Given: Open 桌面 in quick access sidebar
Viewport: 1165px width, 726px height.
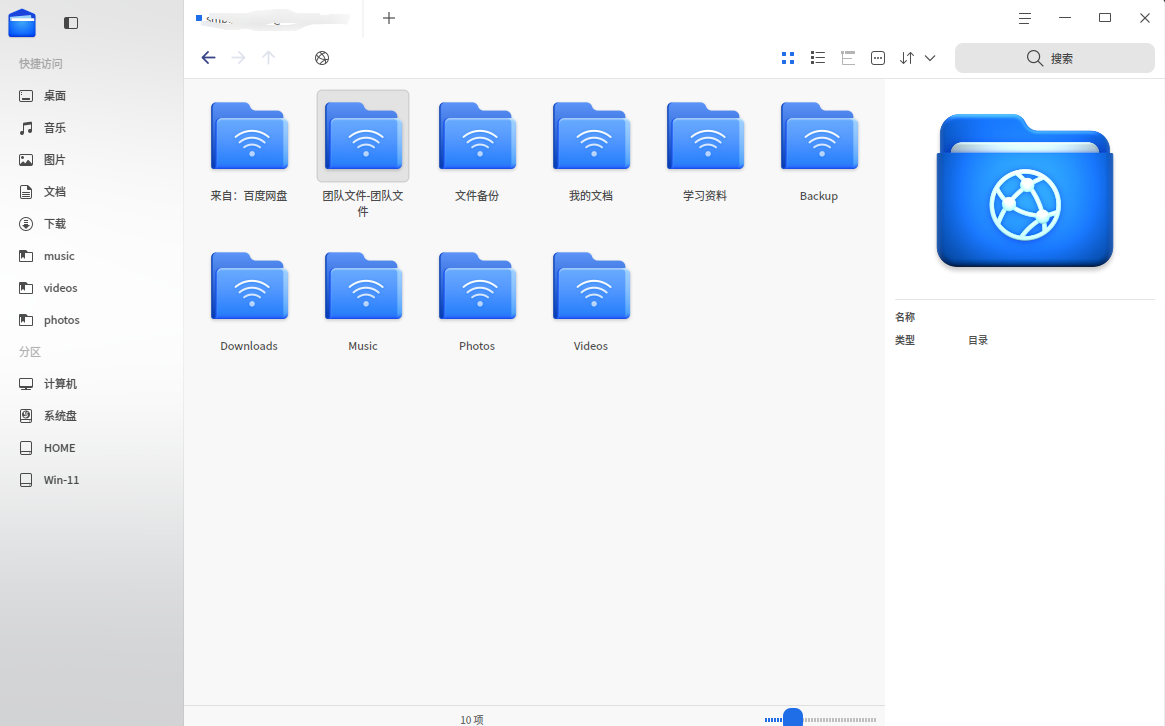Looking at the screenshot, I should pos(91,96).
